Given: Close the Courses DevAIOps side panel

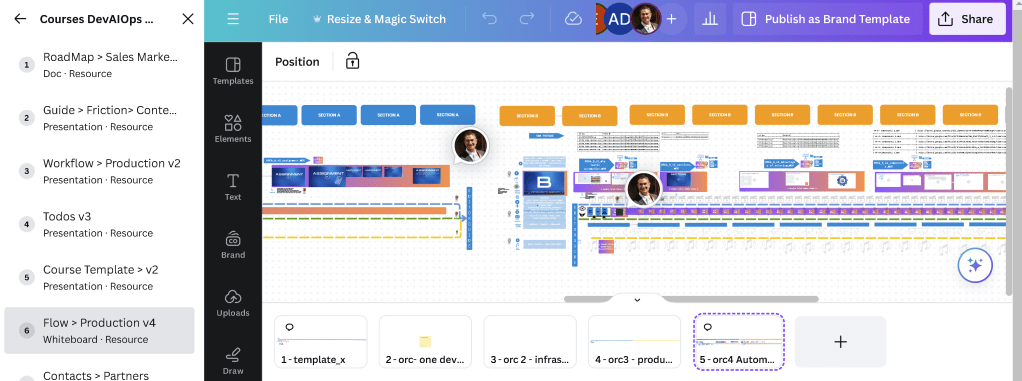Looking at the screenshot, I should [x=188, y=19].
